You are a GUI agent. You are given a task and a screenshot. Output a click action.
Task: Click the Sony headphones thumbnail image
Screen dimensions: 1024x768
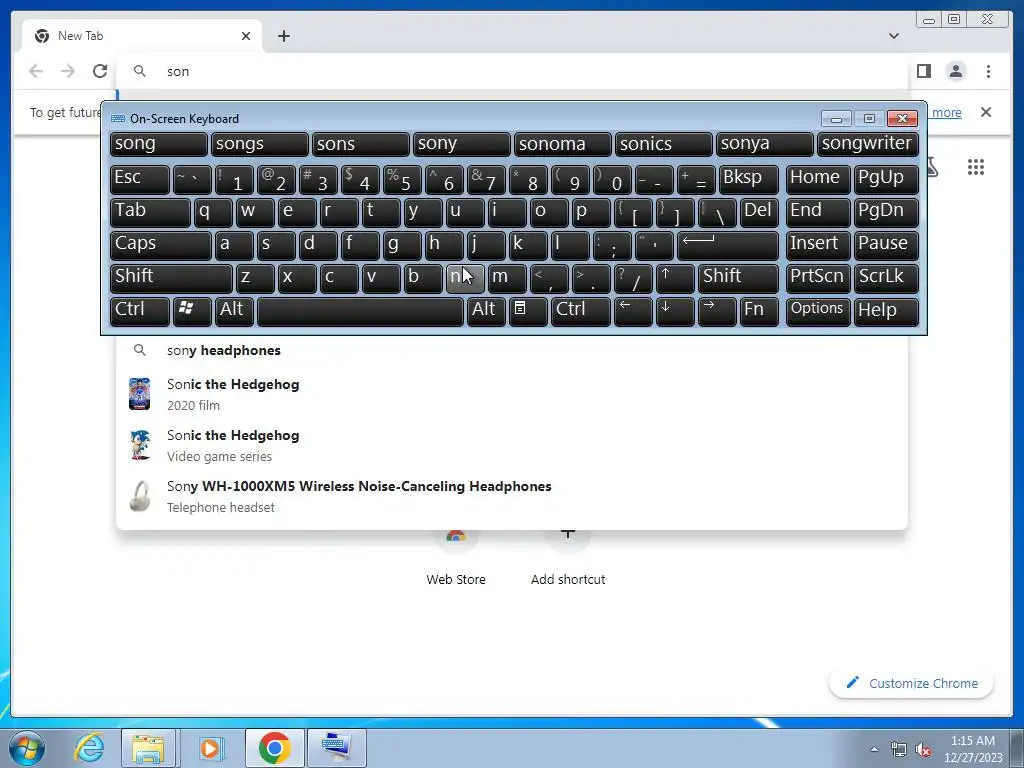pyautogui.click(x=140, y=496)
